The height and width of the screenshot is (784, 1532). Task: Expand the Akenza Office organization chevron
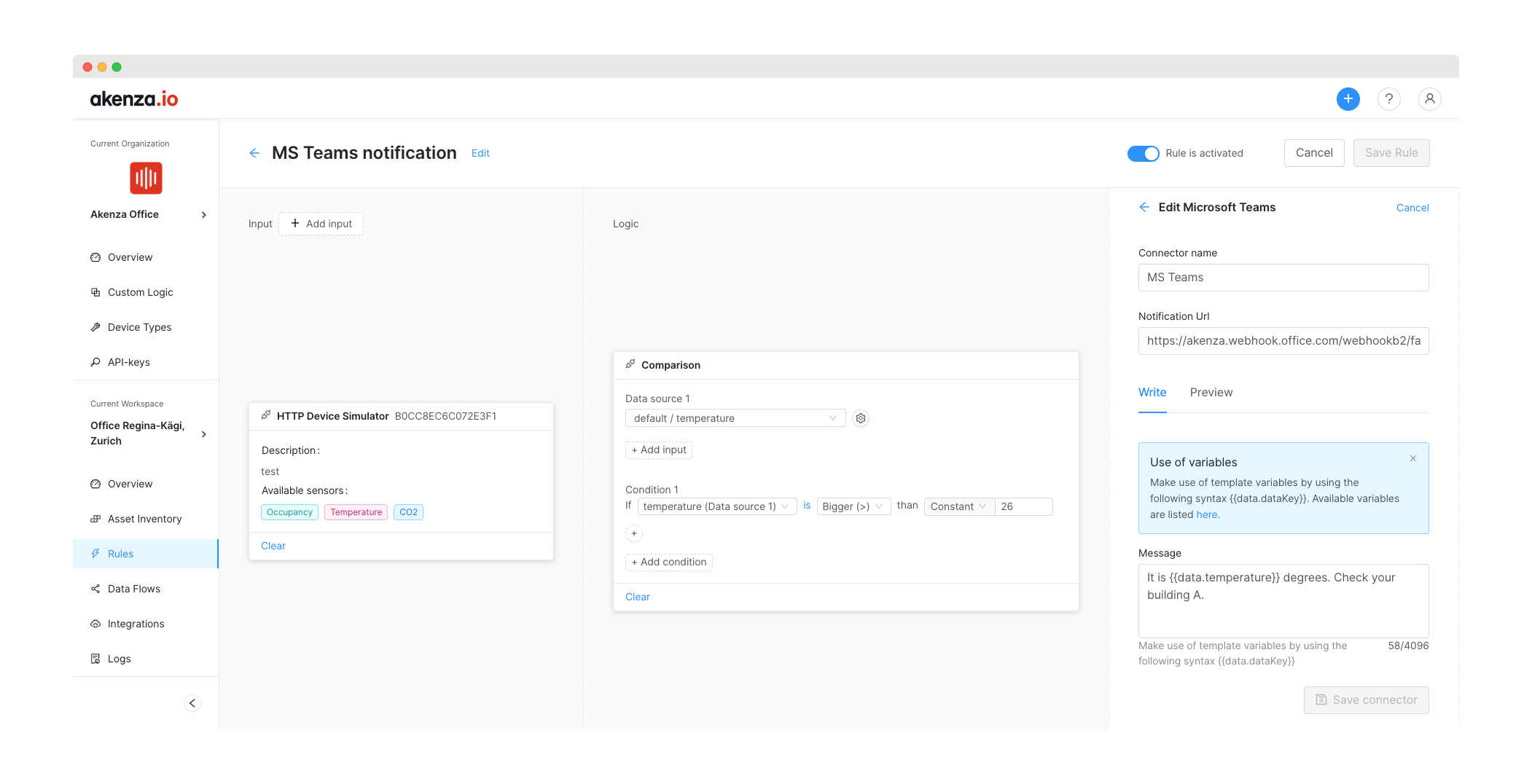(x=204, y=215)
